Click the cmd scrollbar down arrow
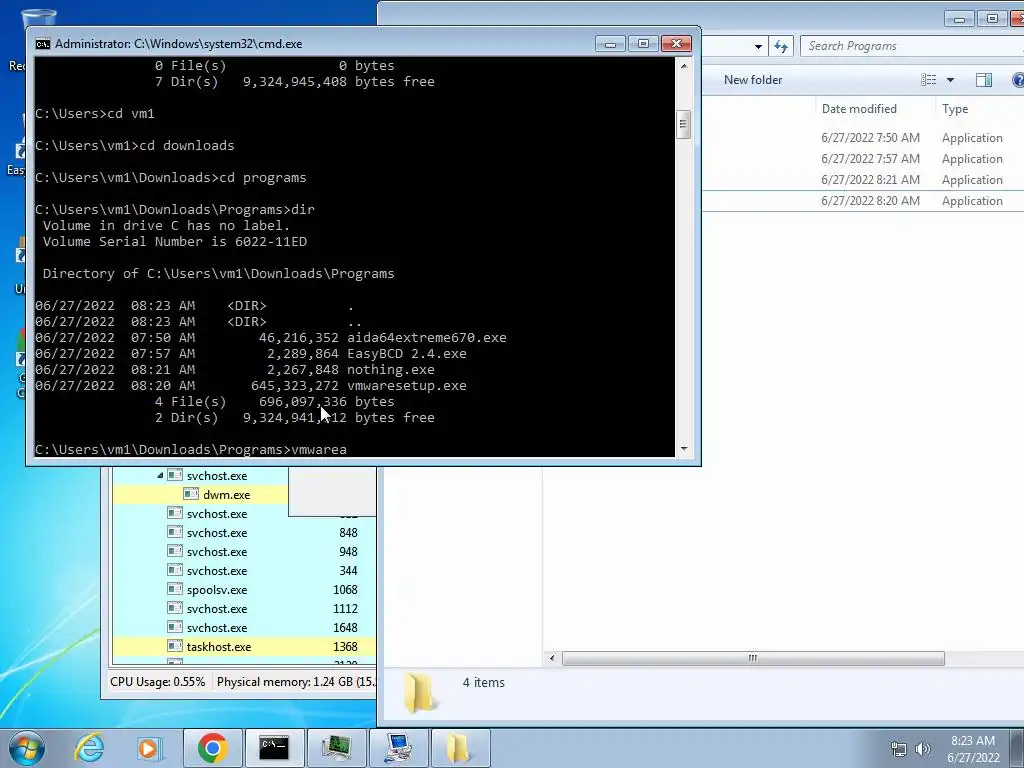Viewport: 1024px width, 768px height. 684,449
